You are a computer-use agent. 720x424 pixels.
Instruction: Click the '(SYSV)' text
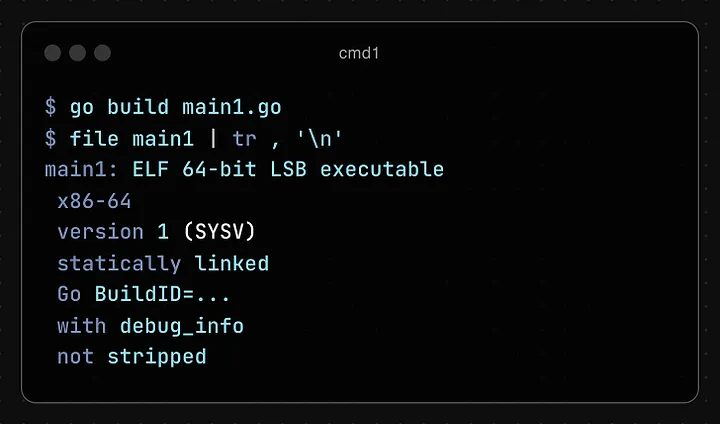coord(219,232)
